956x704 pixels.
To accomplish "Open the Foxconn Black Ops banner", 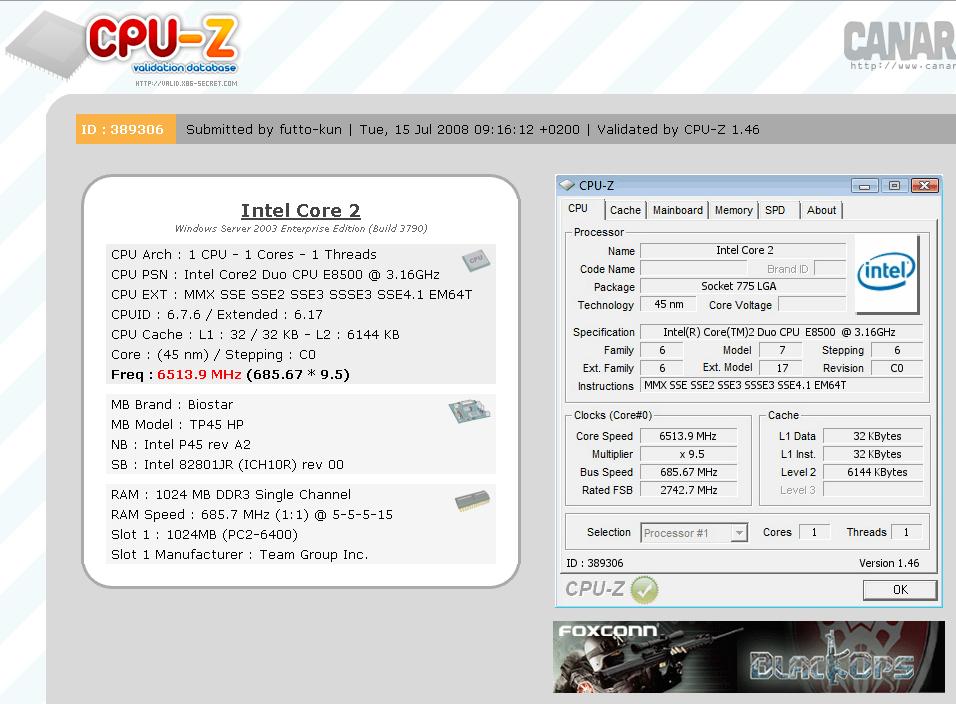I will point(749,657).
